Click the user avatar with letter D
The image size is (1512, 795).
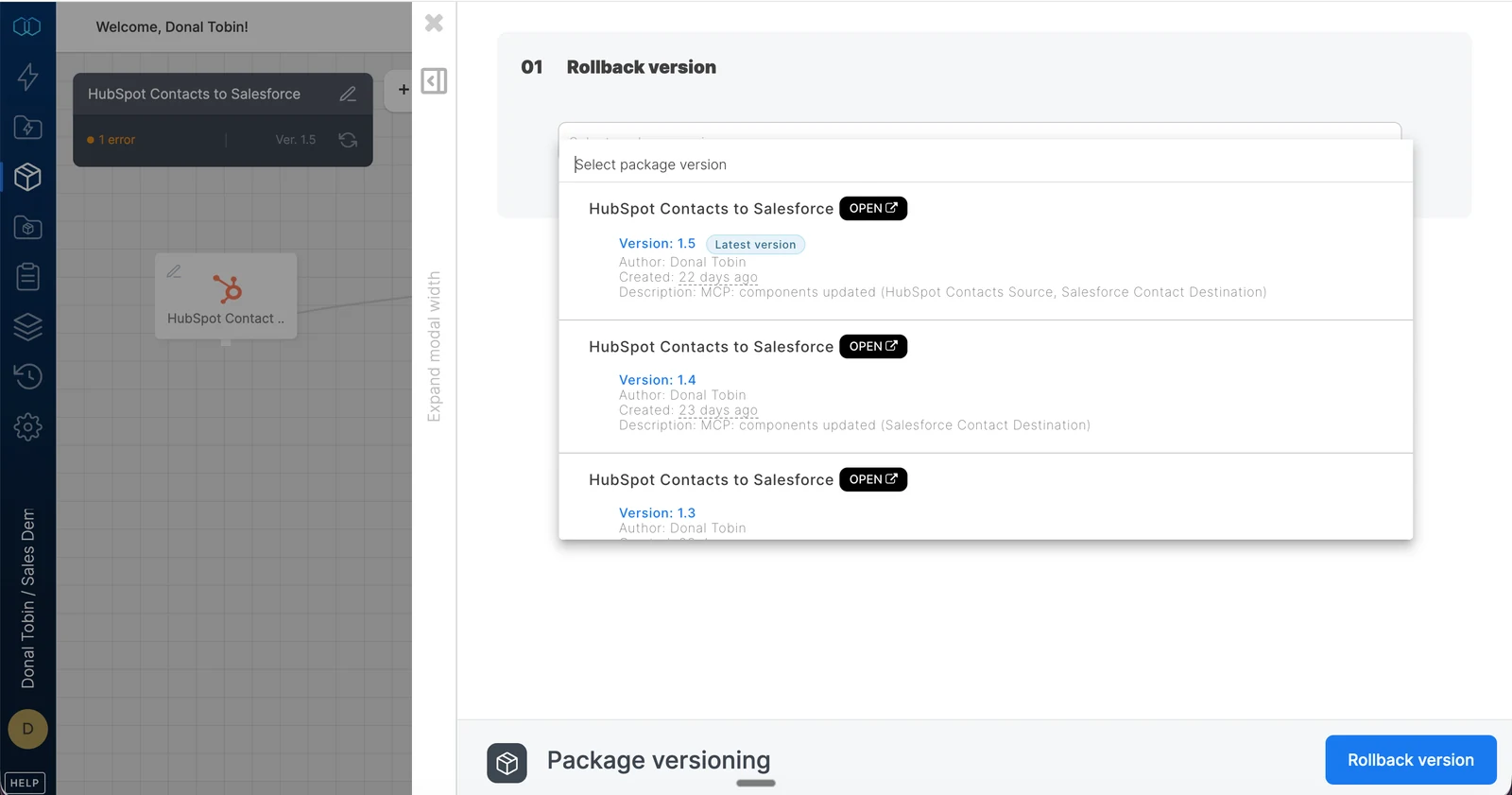coord(27,729)
